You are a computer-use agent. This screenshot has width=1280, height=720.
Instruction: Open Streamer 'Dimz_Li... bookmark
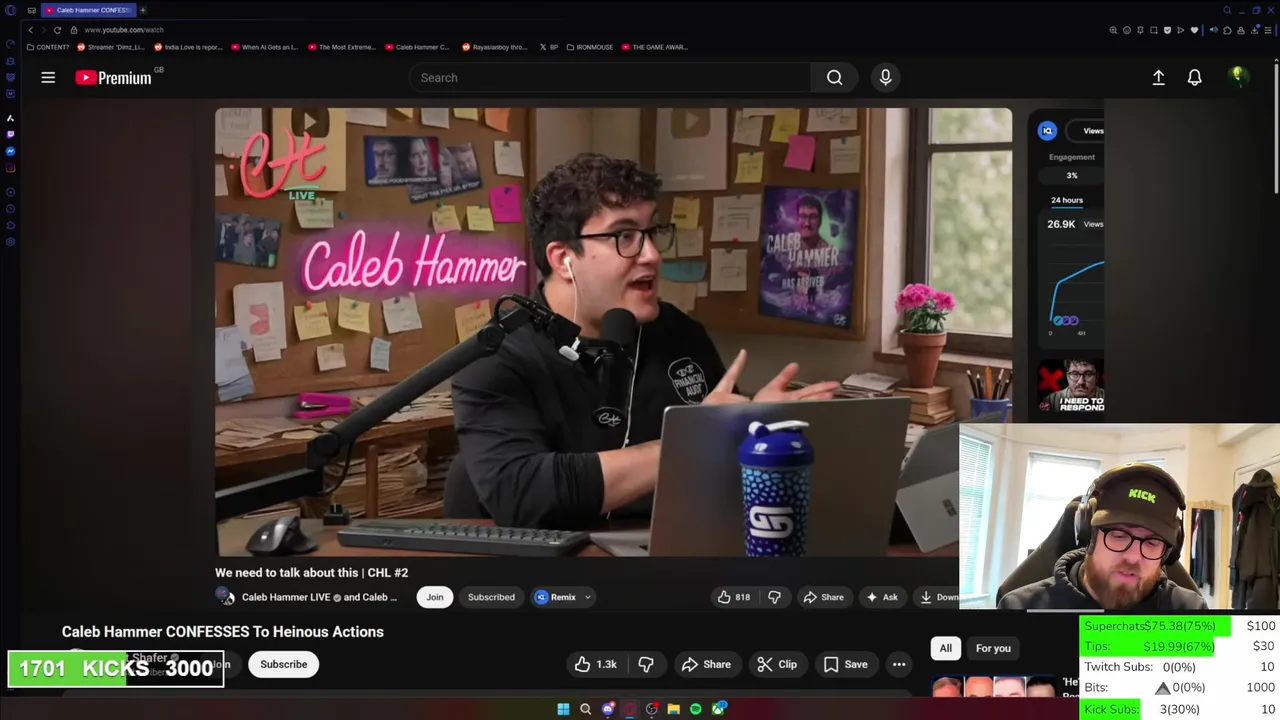coord(111,47)
